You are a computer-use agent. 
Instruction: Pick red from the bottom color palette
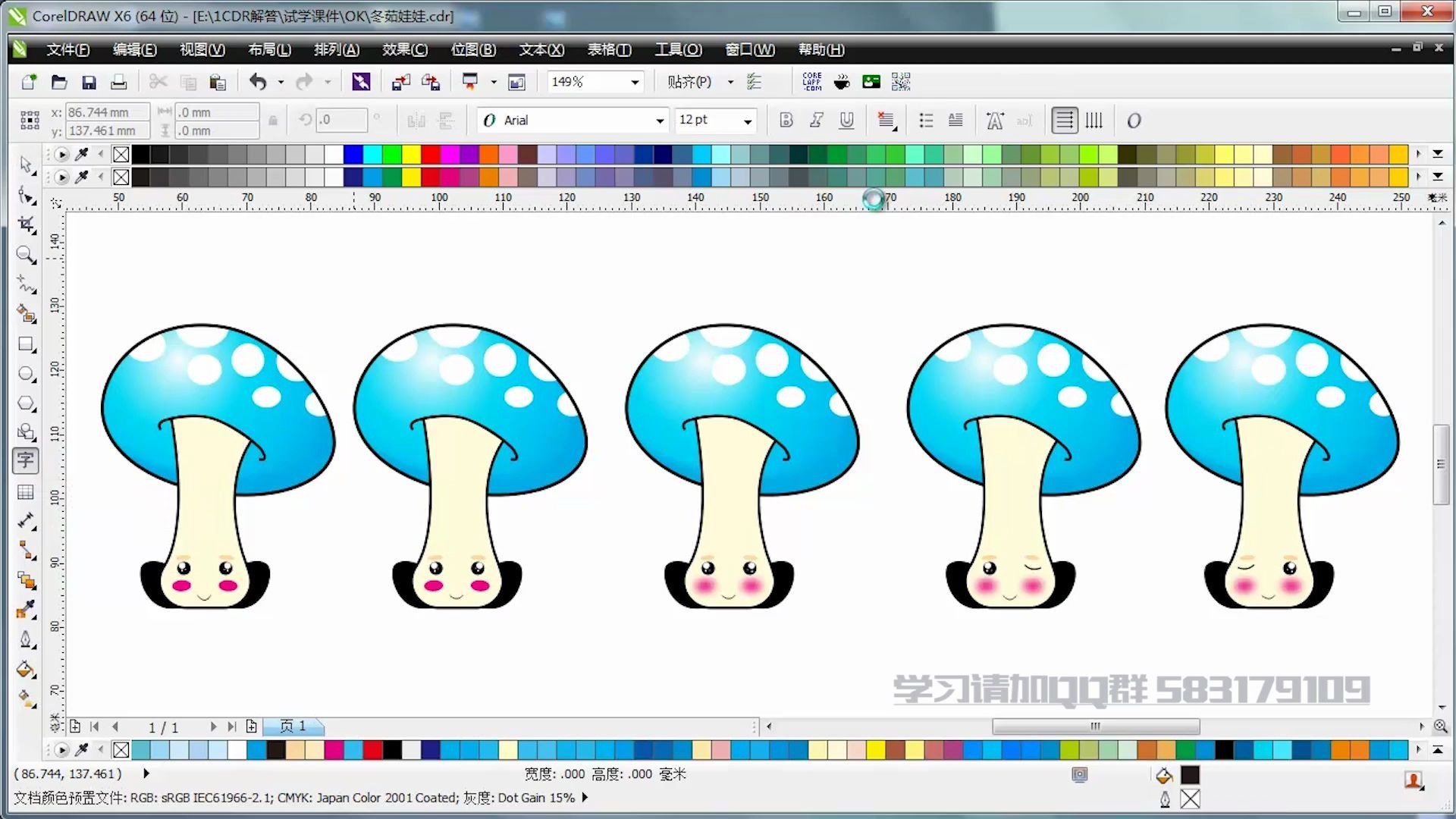tap(372, 750)
